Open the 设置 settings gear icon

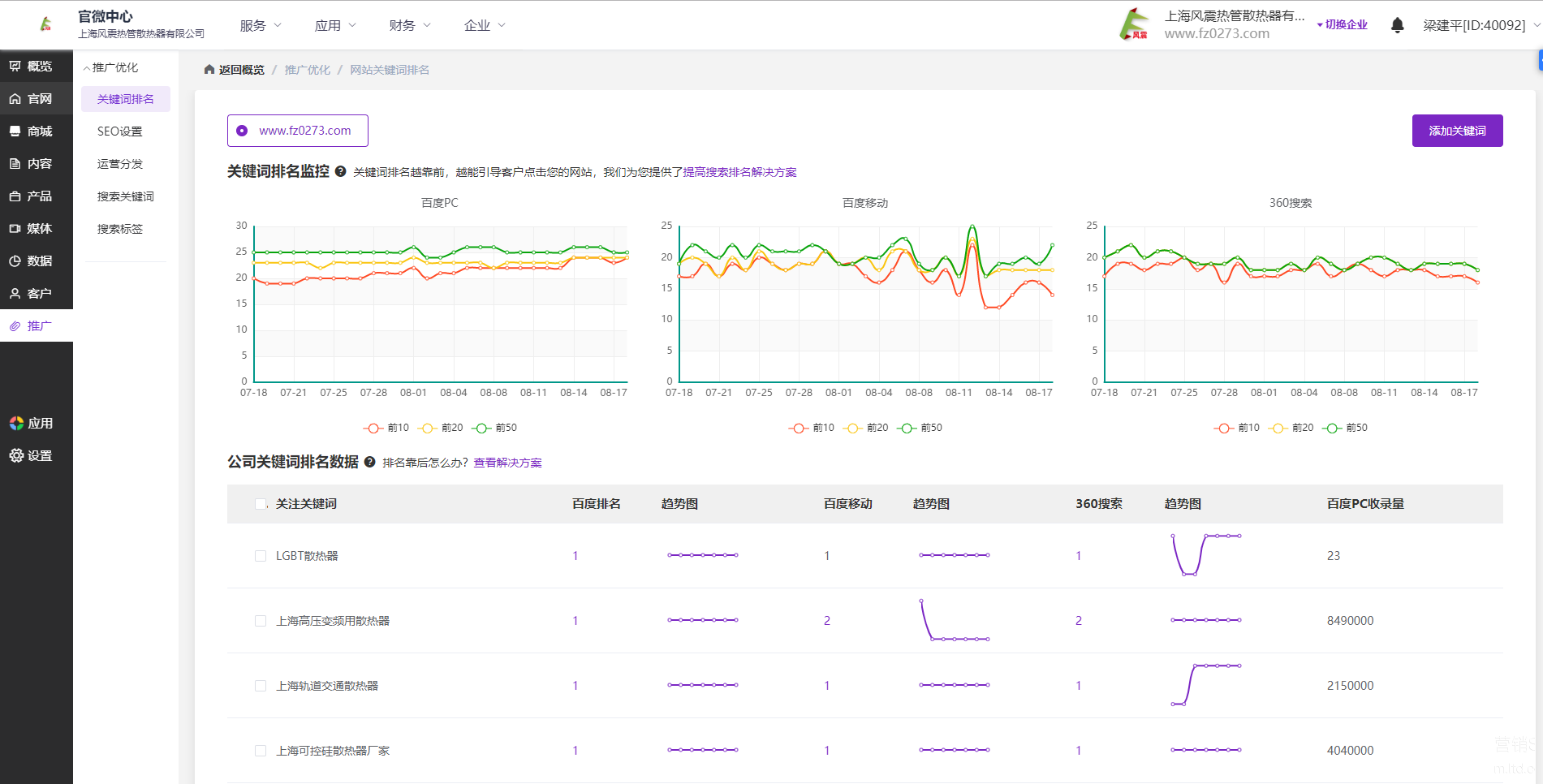coord(16,455)
